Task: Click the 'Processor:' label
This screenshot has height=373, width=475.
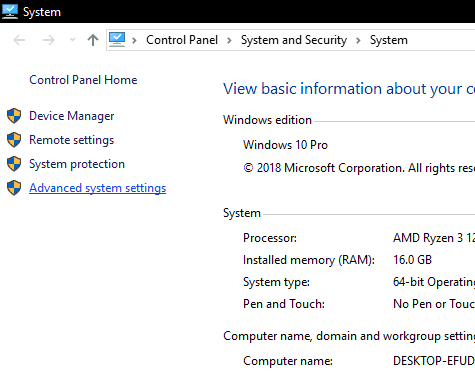Action: click(x=270, y=238)
